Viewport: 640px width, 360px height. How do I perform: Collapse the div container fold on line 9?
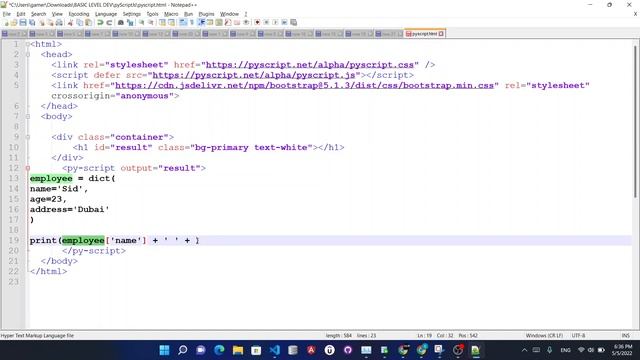tap(28, 137)
